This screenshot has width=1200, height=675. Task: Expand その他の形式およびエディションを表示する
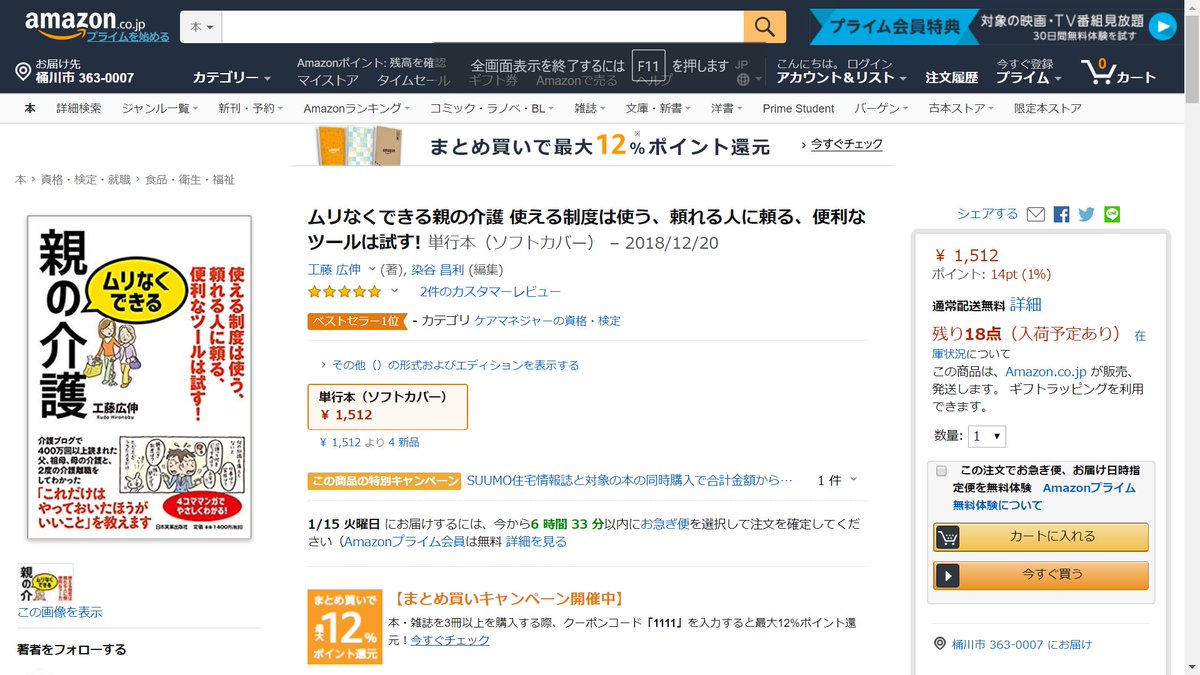(449, 365)
